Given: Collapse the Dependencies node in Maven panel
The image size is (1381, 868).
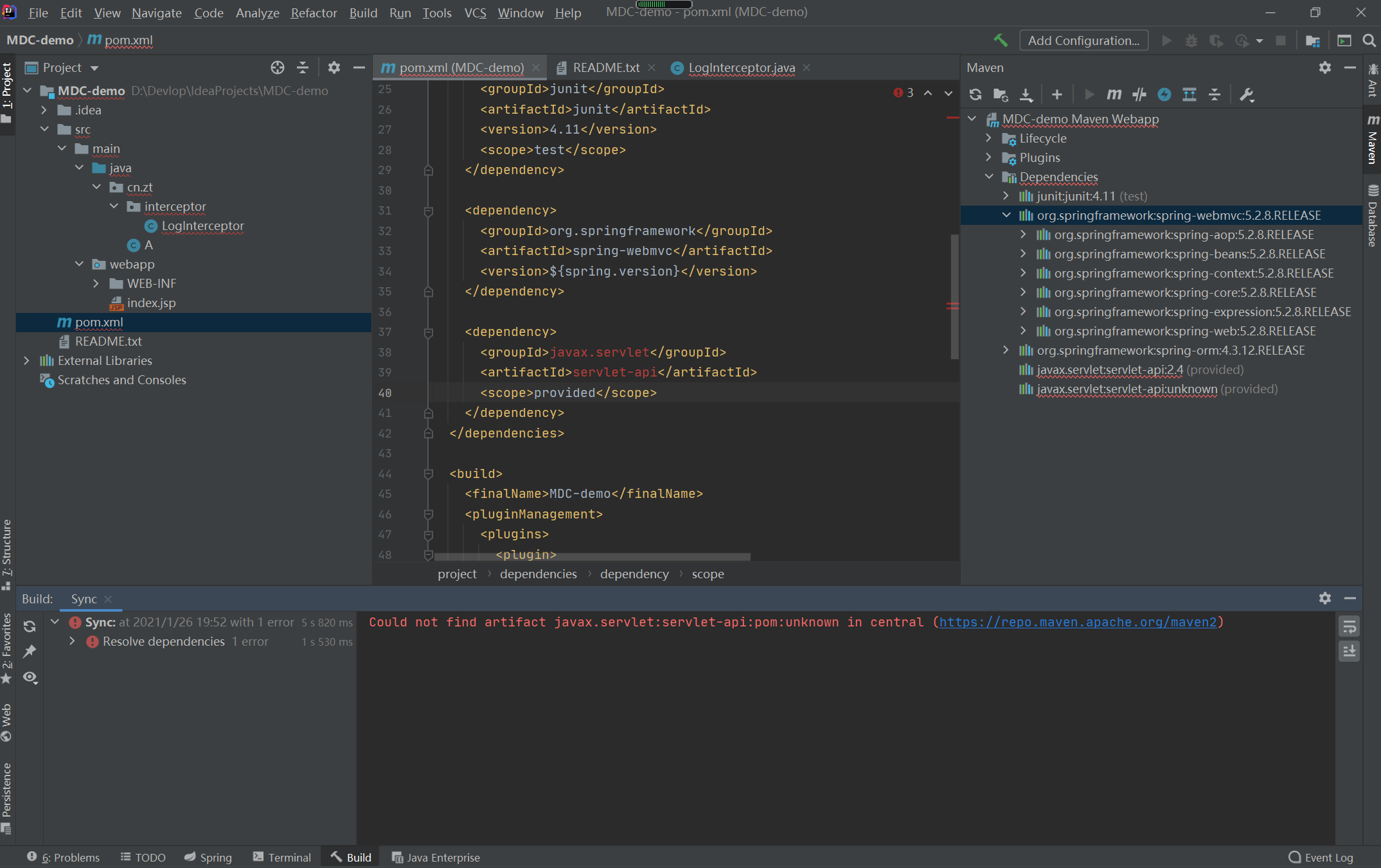Looking at the screenshot, I should point(989,177).
